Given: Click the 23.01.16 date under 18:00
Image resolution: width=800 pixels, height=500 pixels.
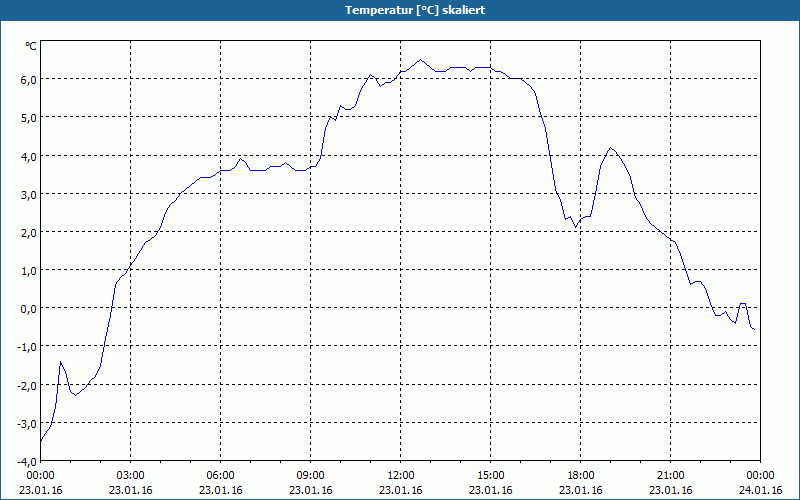Looking at the screenshot, I should pyautogui.click(x=581, y=490).
